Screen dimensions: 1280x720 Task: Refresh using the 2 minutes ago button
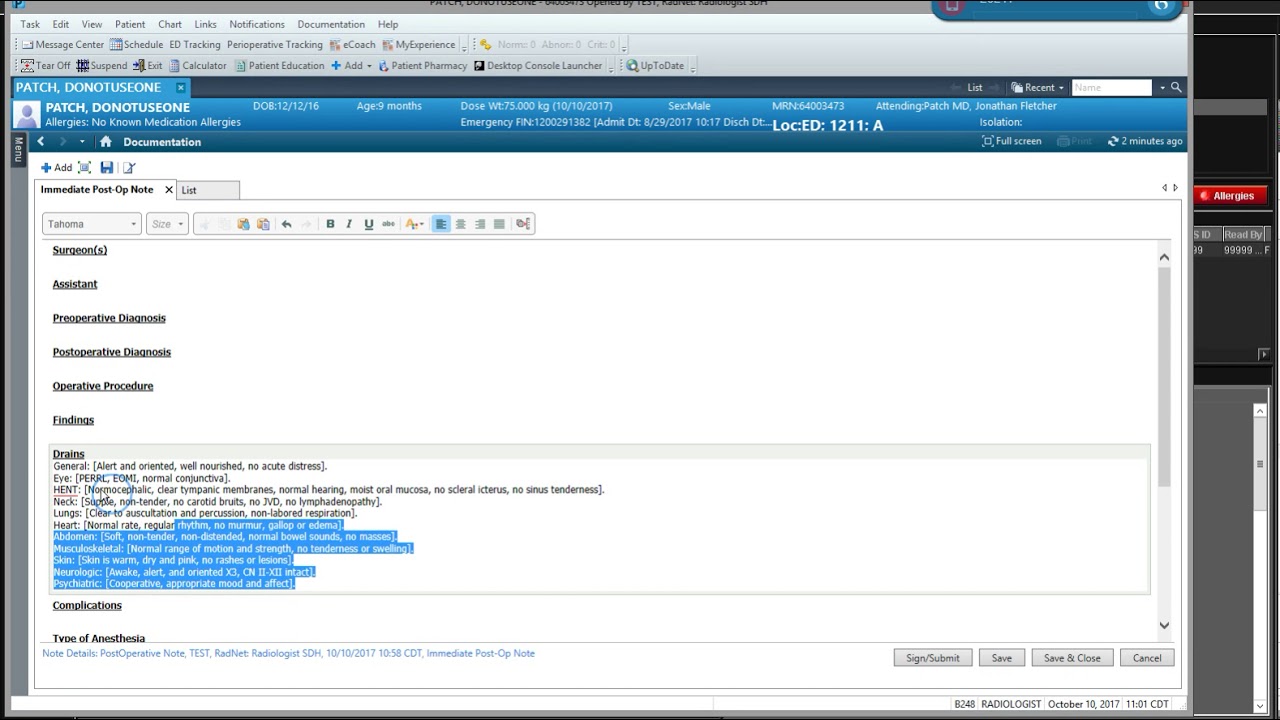pyautogui.click(x=1145, y=142)
